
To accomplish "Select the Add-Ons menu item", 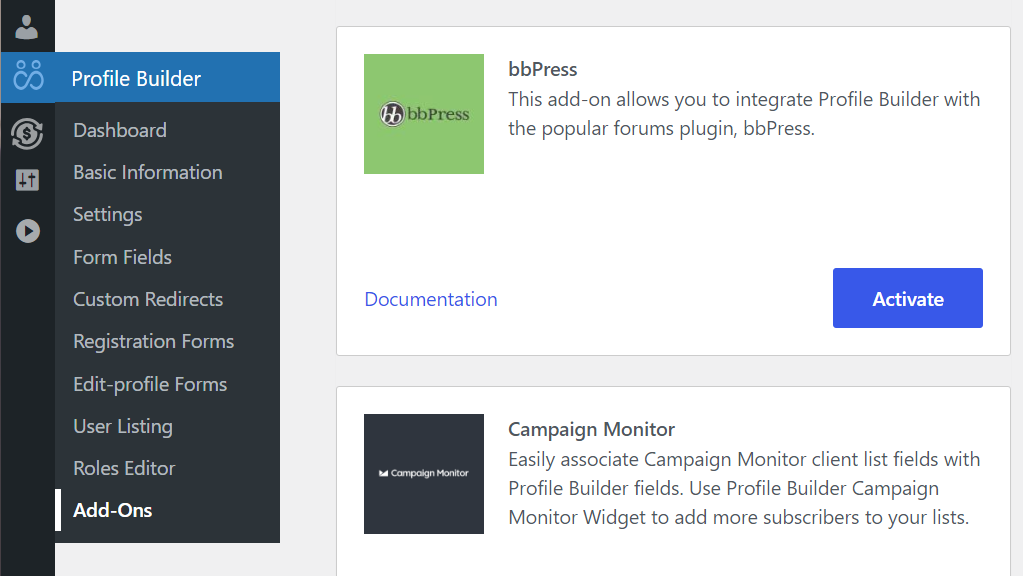I will tap(113, 510).
